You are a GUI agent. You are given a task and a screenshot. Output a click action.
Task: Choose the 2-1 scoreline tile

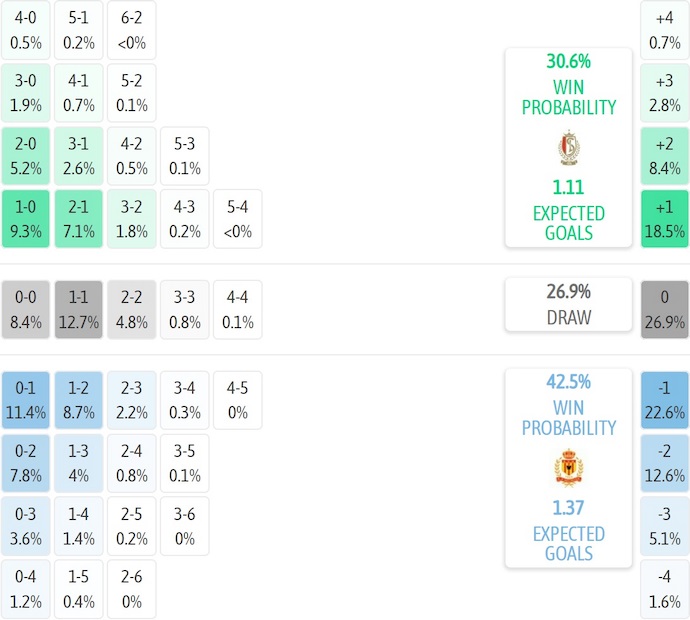[x=79, y=219]
